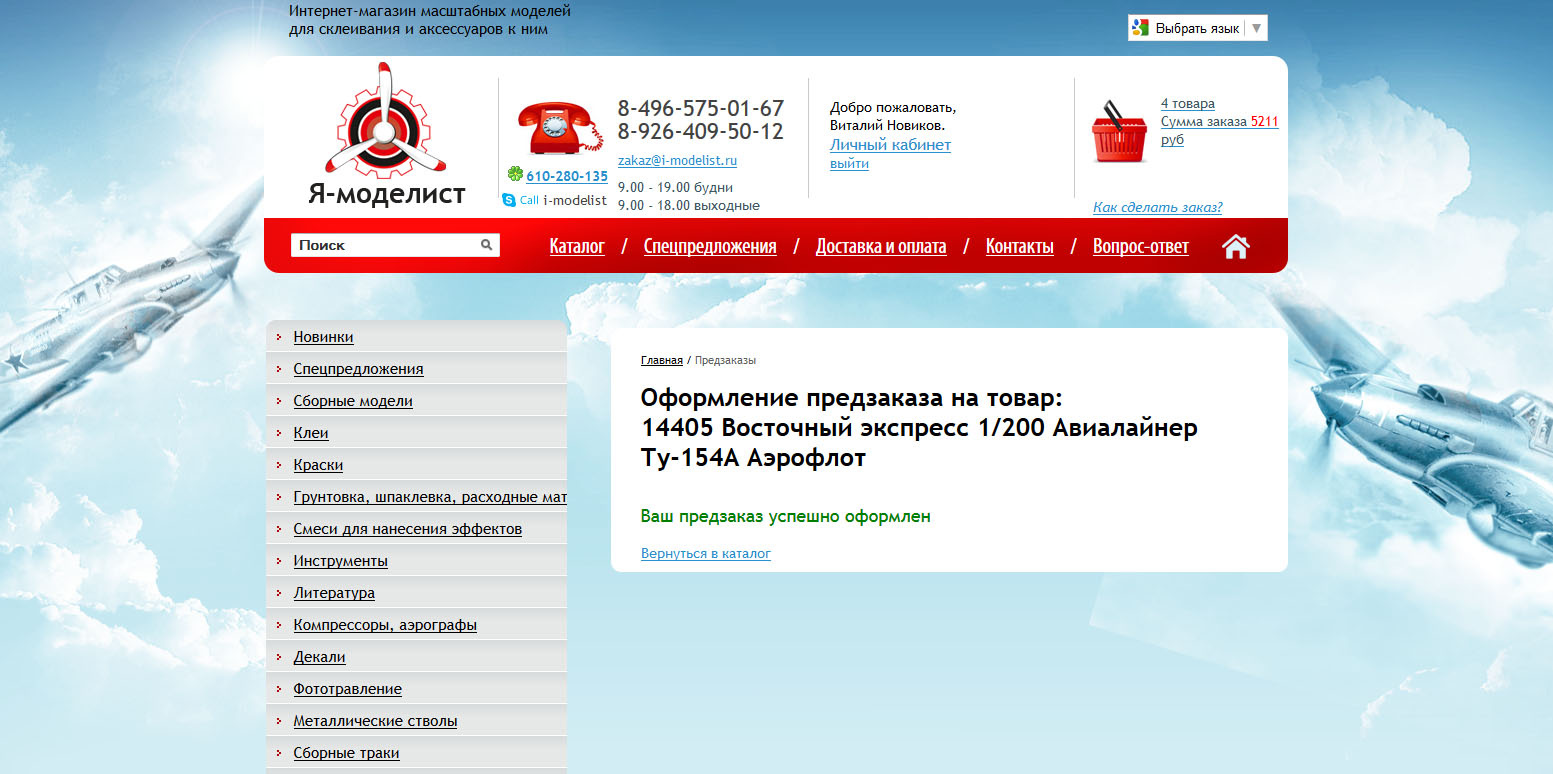Viewport: 1553px width, 774px height.
Task: Click the green ICQ icon near 610-280-135
Action: click(512, 175)
